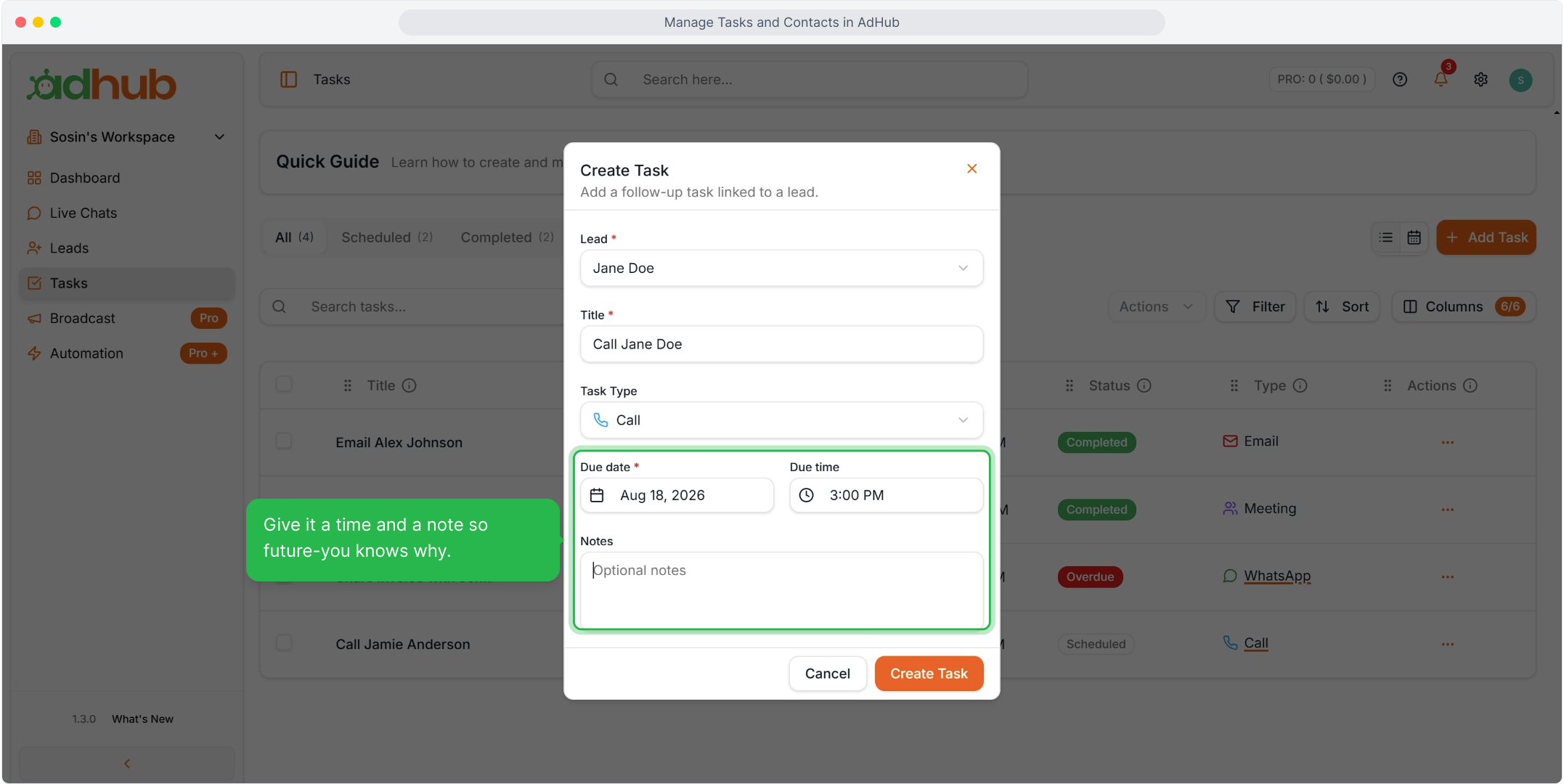The image size is (1564, 784).
Task: Switch to list view icon
Action: (1385, 237)
